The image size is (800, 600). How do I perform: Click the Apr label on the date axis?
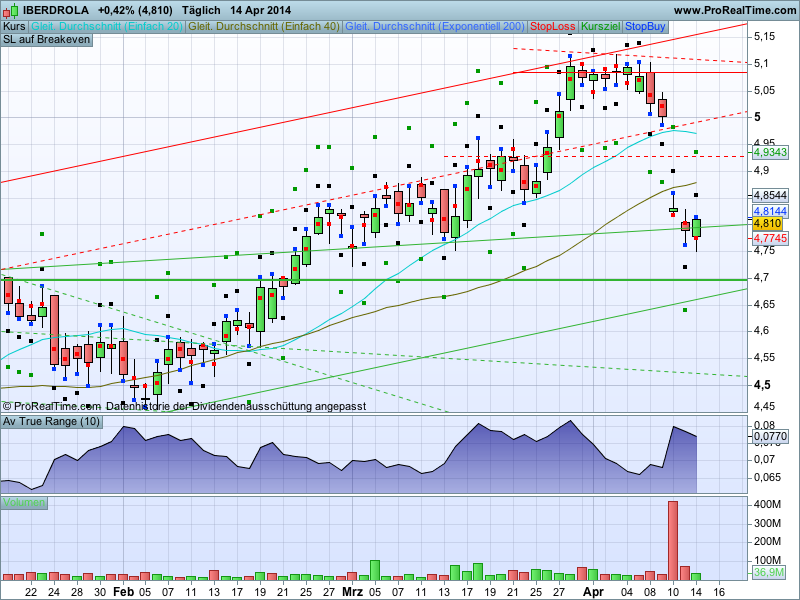pos(593,592)
